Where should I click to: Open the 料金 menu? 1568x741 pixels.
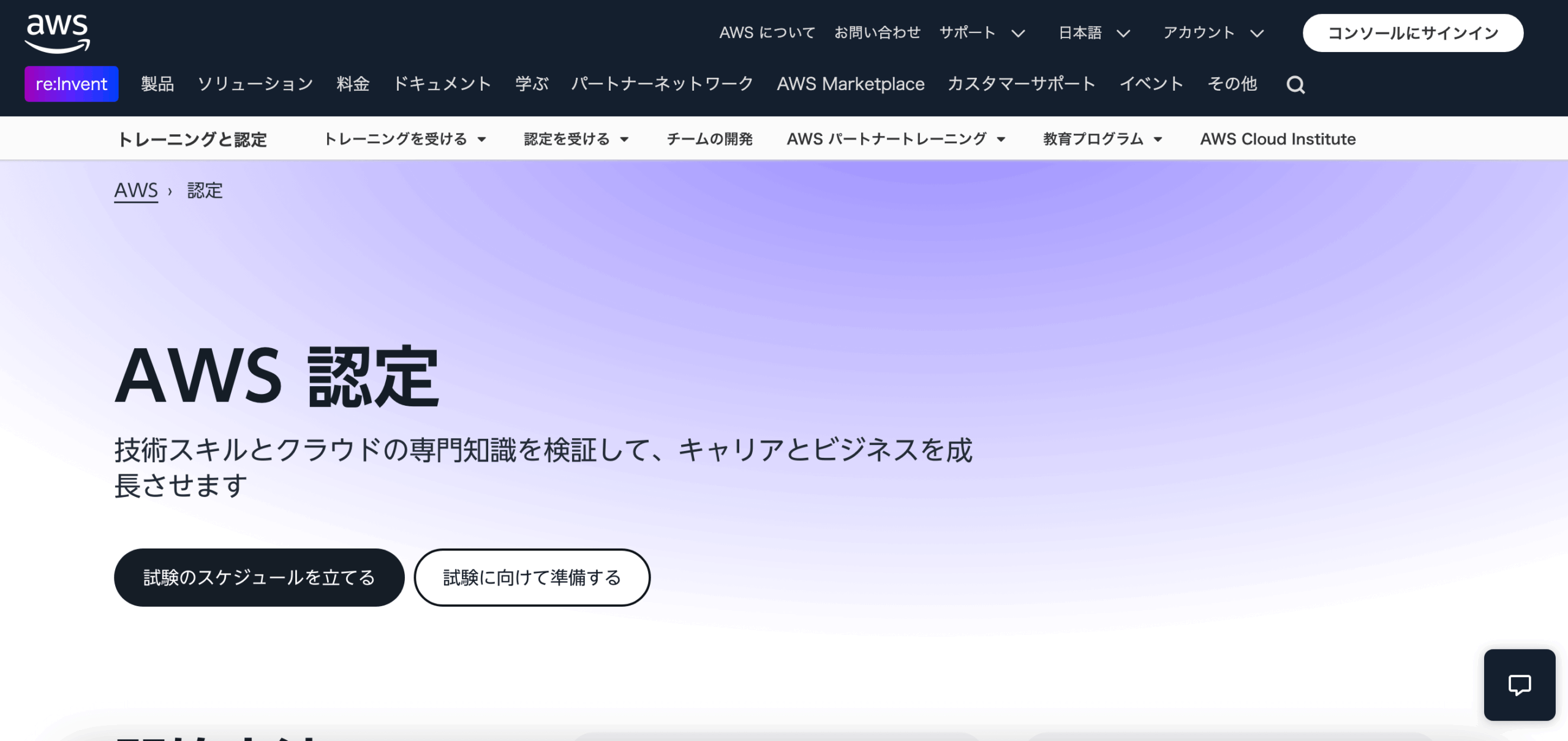(353, 84)
